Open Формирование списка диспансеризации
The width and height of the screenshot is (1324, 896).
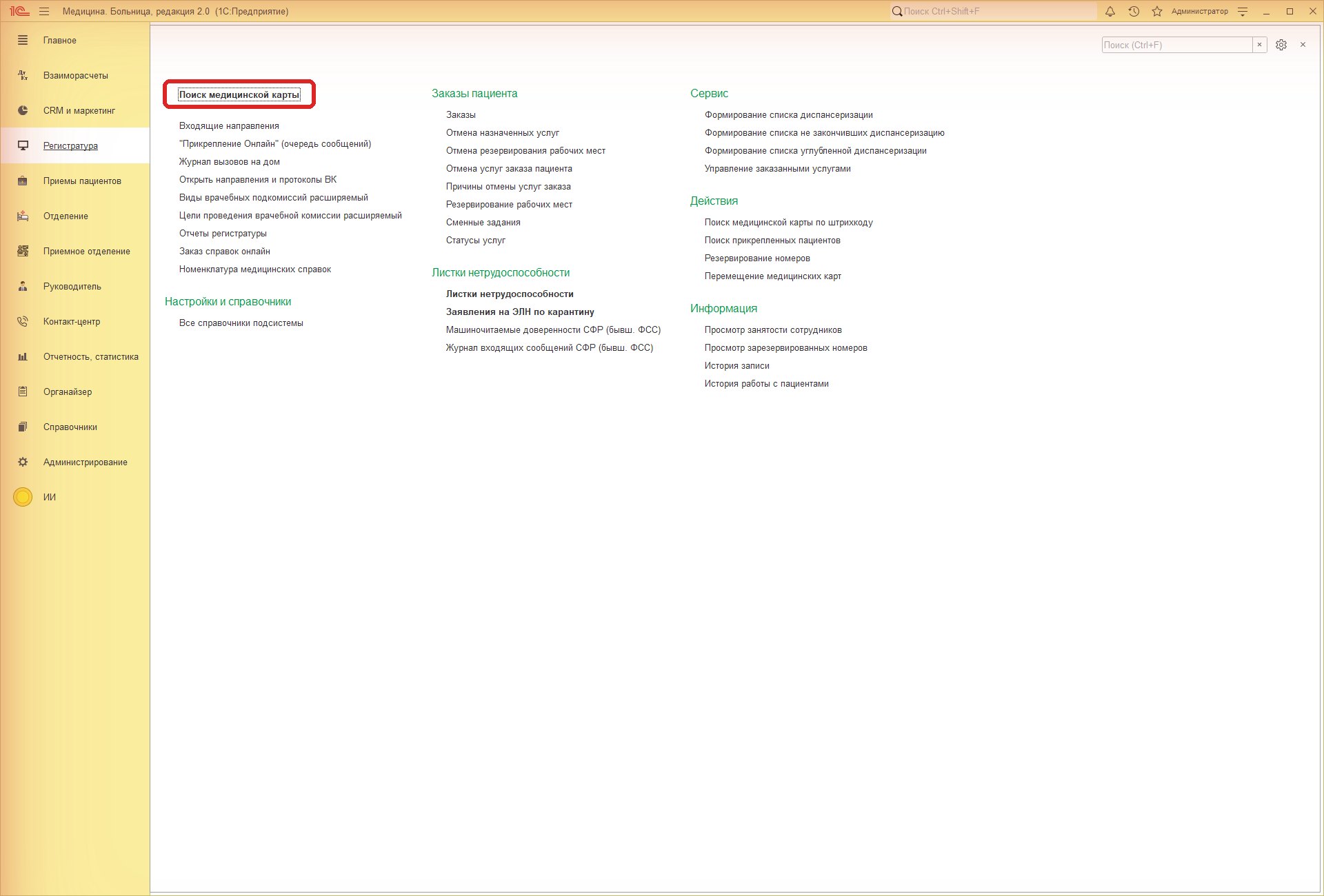(789, 114)
